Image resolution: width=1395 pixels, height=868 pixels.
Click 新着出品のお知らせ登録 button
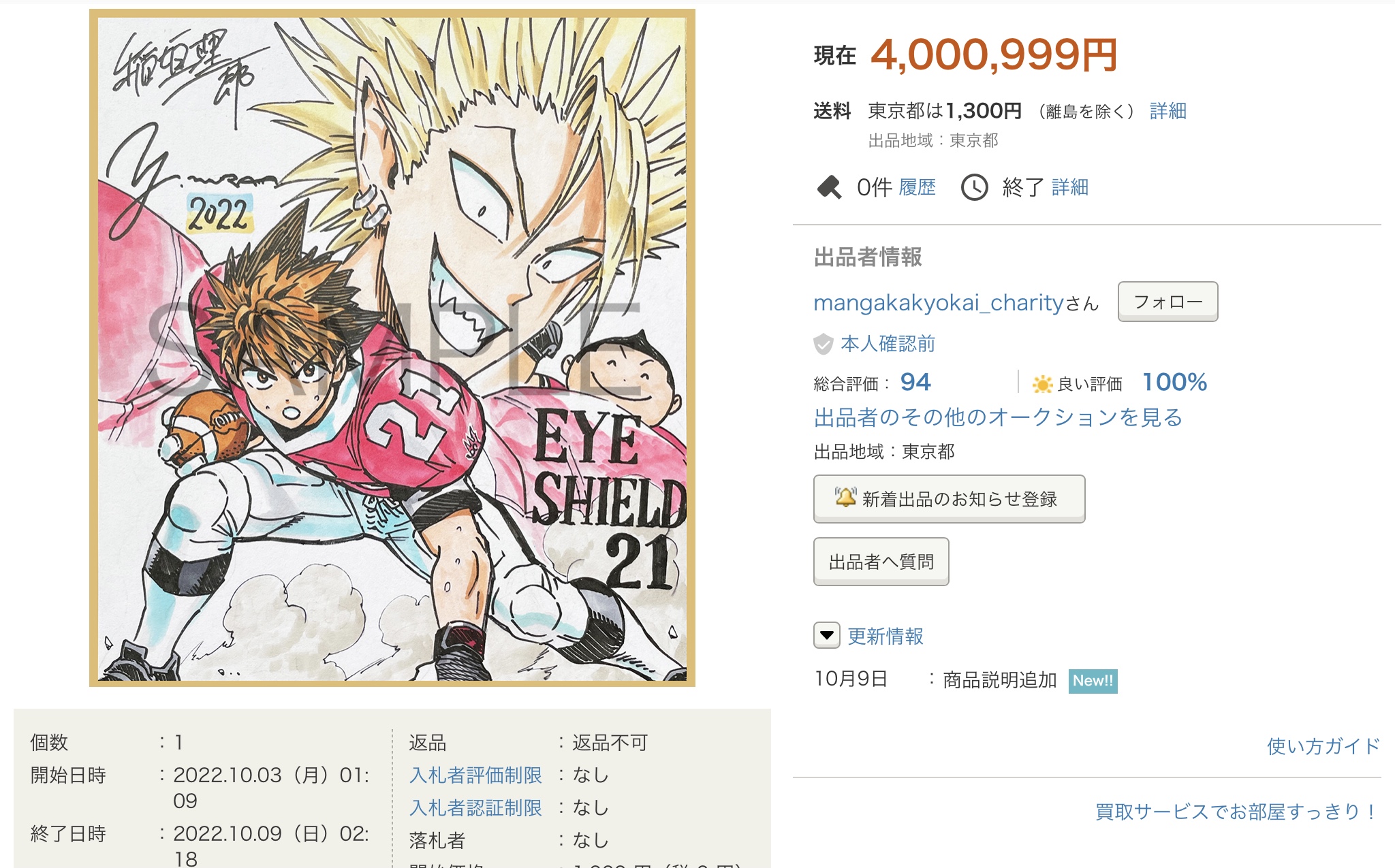click(949, 499)
